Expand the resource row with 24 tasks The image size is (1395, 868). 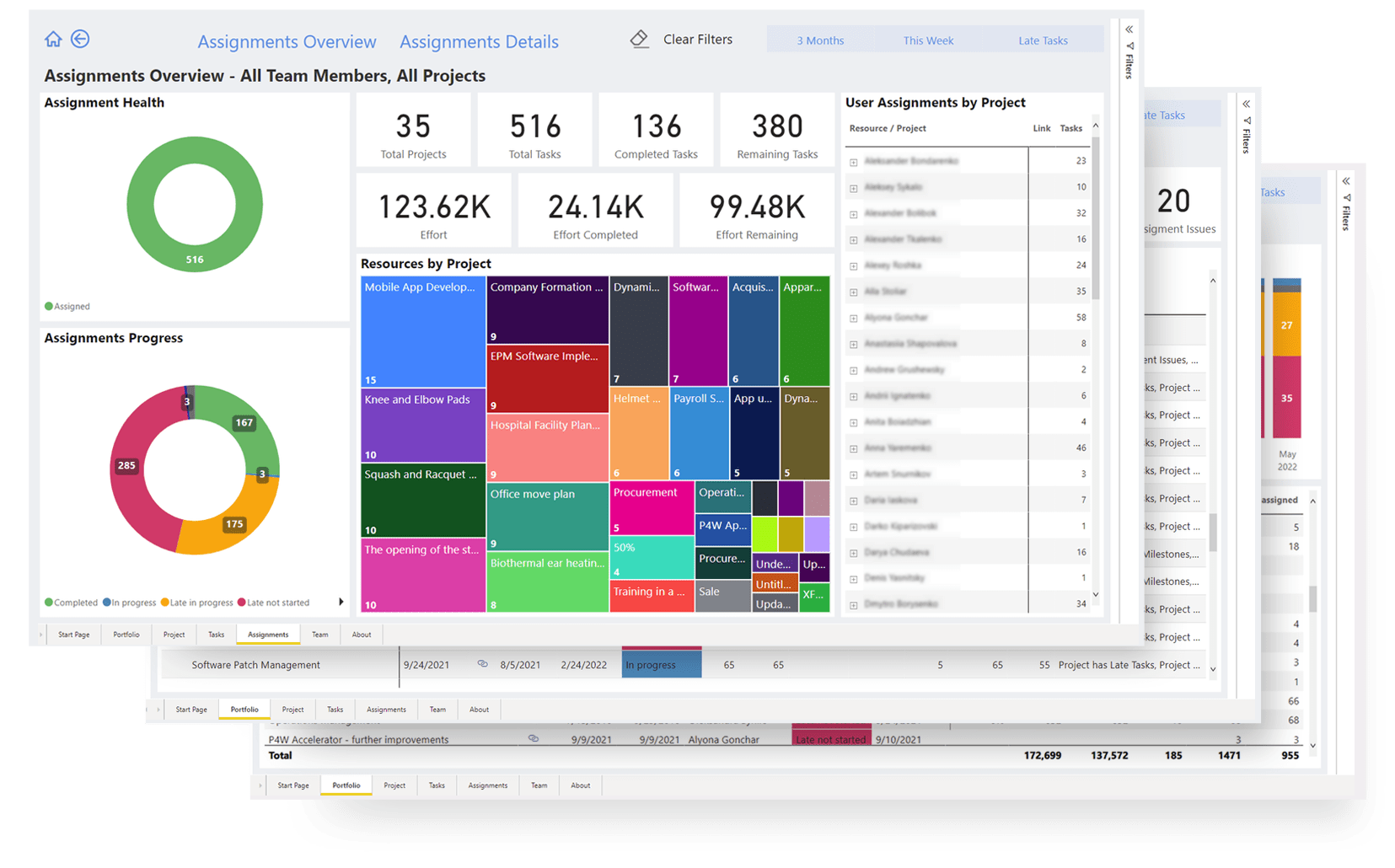pyautogui.click(x=853, y=266)
